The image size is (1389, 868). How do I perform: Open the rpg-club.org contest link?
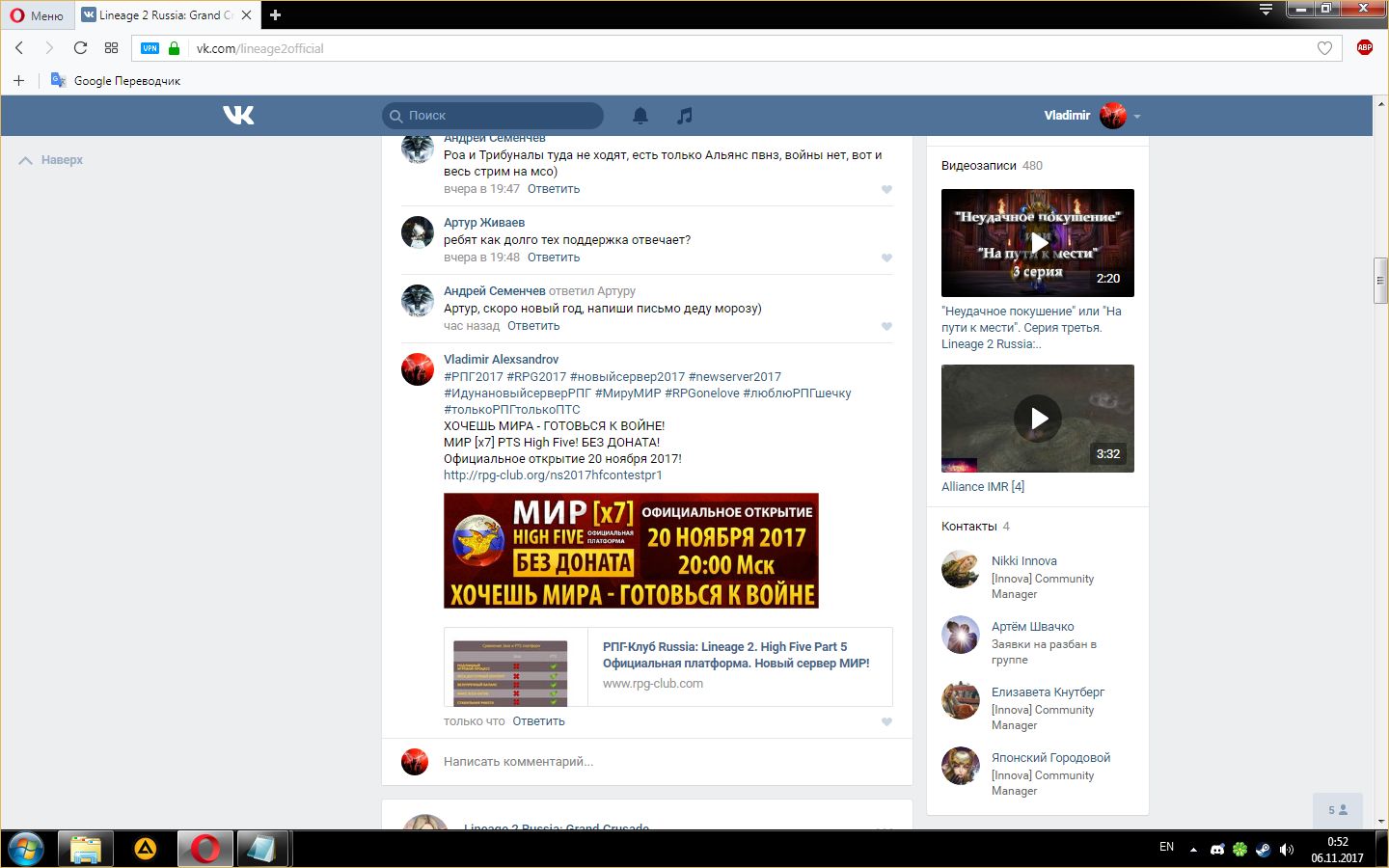click(x=553, y=475)
